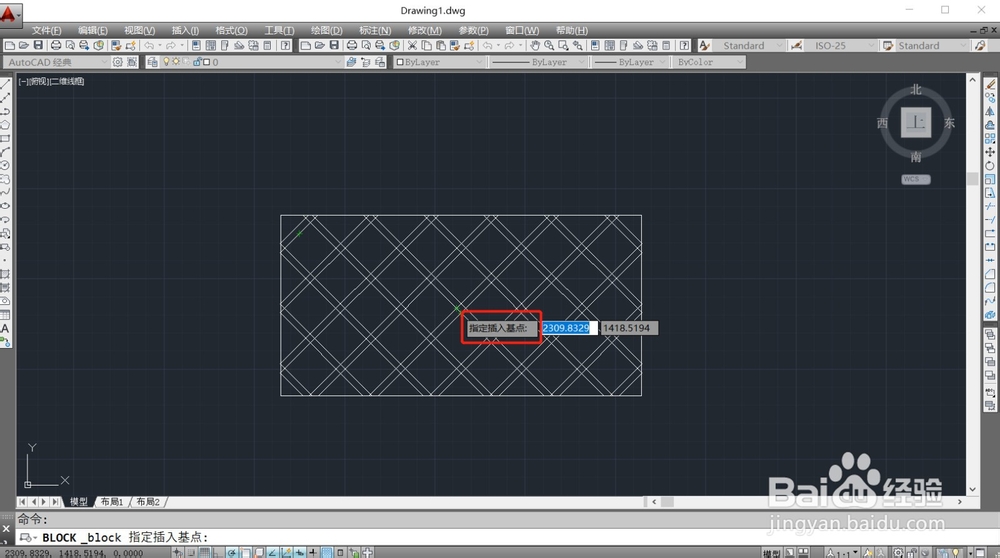Screen dimensions: 1000x558
Task: Toggle layer 0 on/off light bulb
Action: coord(166,62)
